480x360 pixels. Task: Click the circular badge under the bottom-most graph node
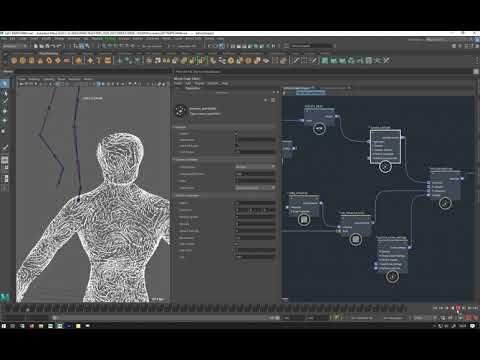coord(392,276)
